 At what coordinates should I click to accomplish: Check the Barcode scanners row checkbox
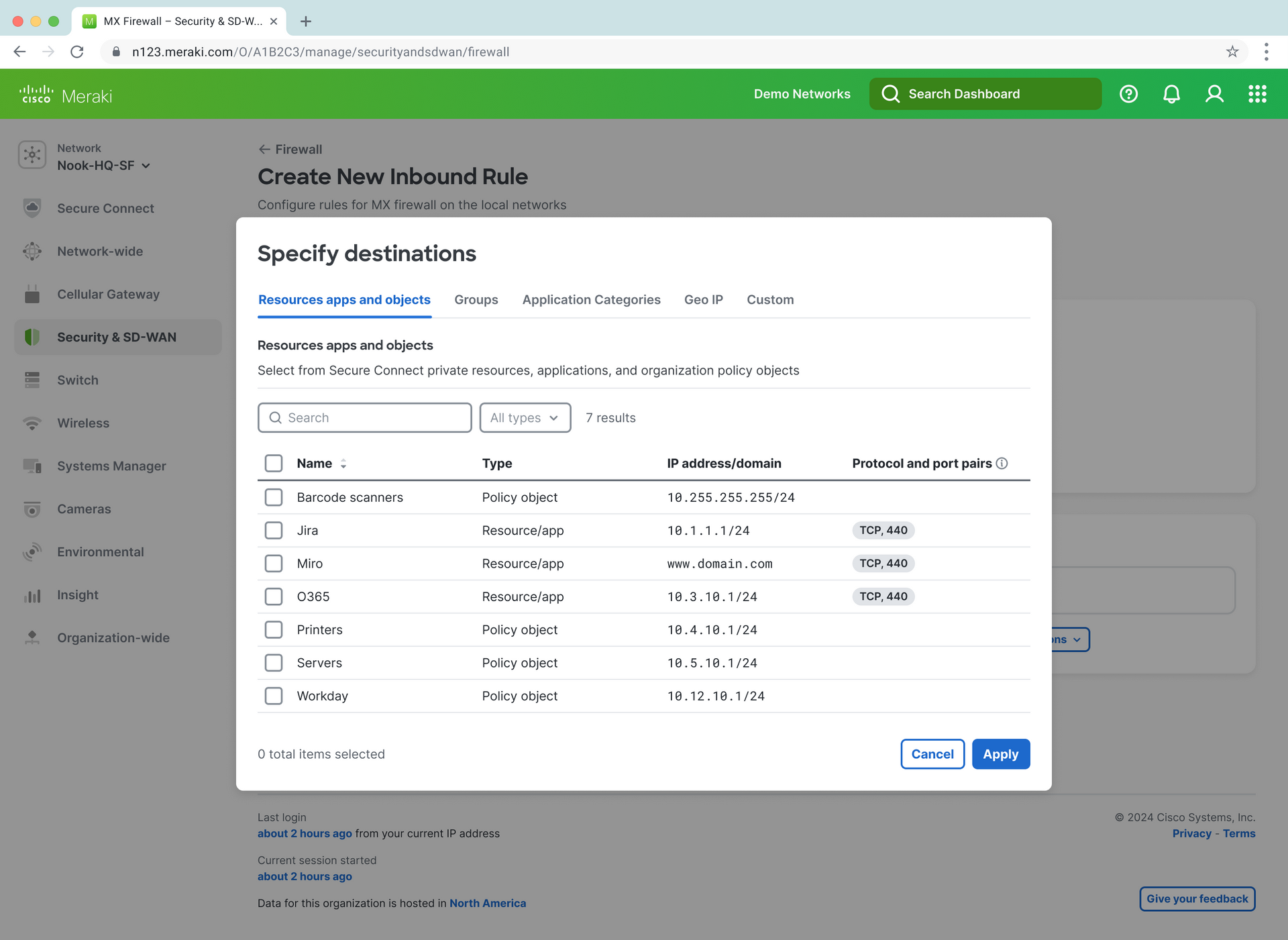tap(274, 497)
